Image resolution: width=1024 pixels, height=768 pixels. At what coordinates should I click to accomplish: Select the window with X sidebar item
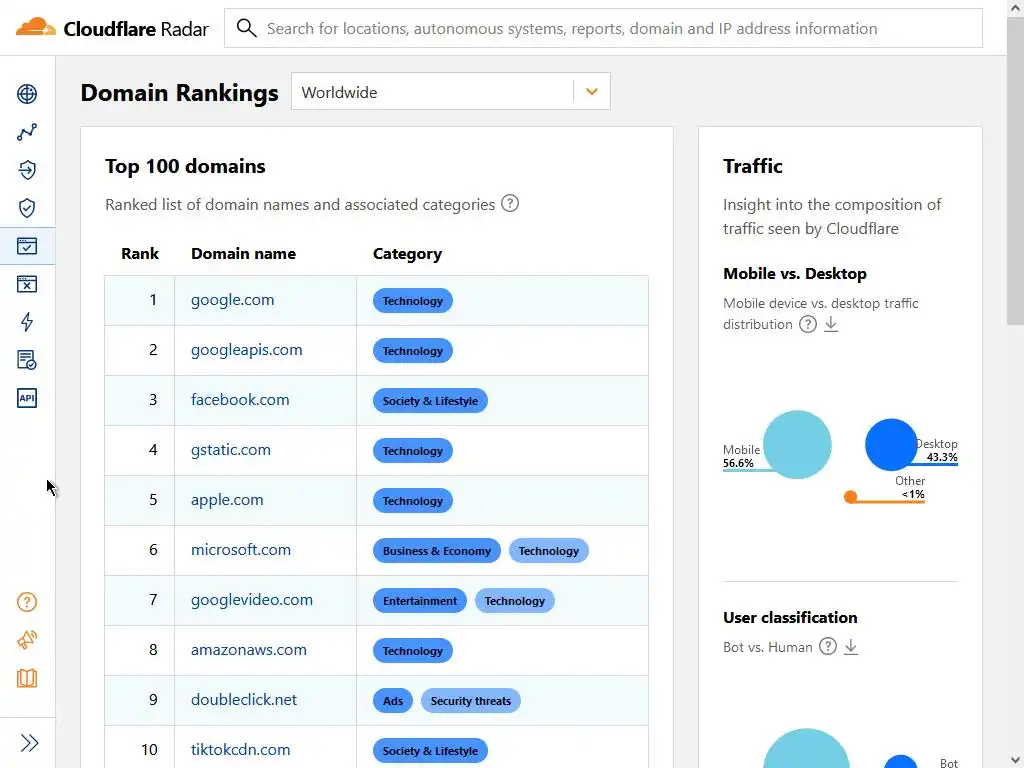27,284
